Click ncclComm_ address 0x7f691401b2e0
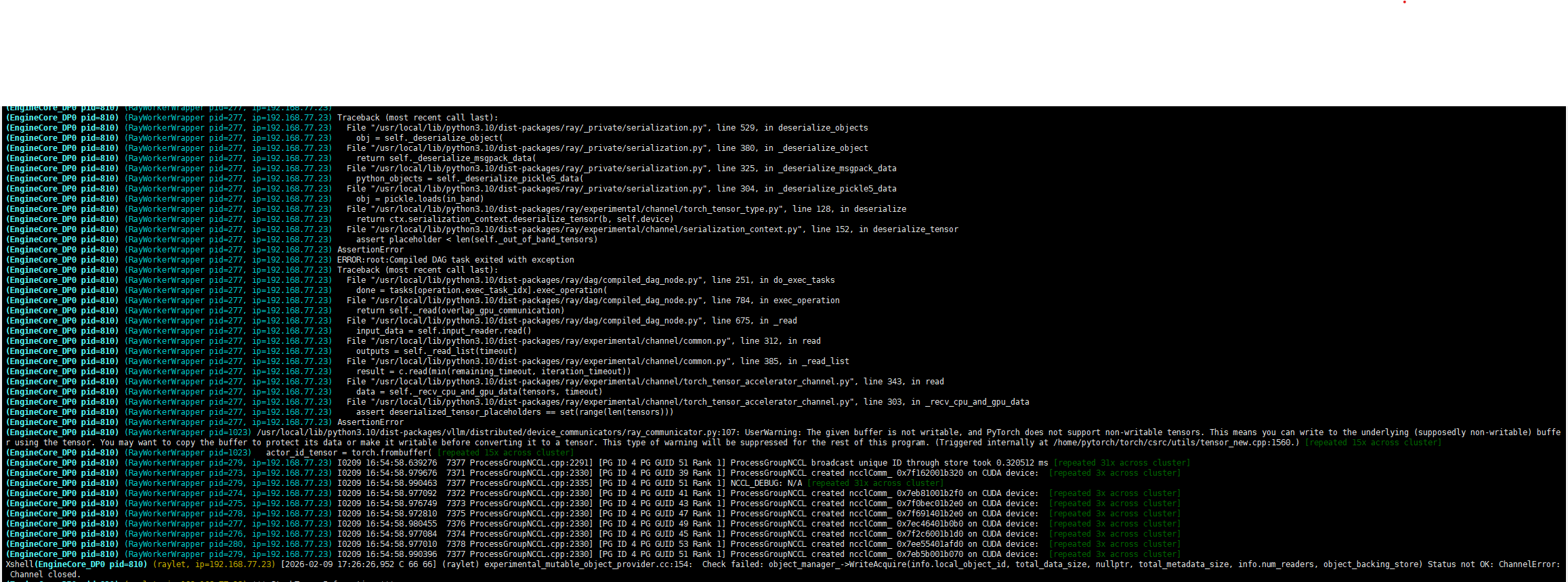 click(930, 514)
